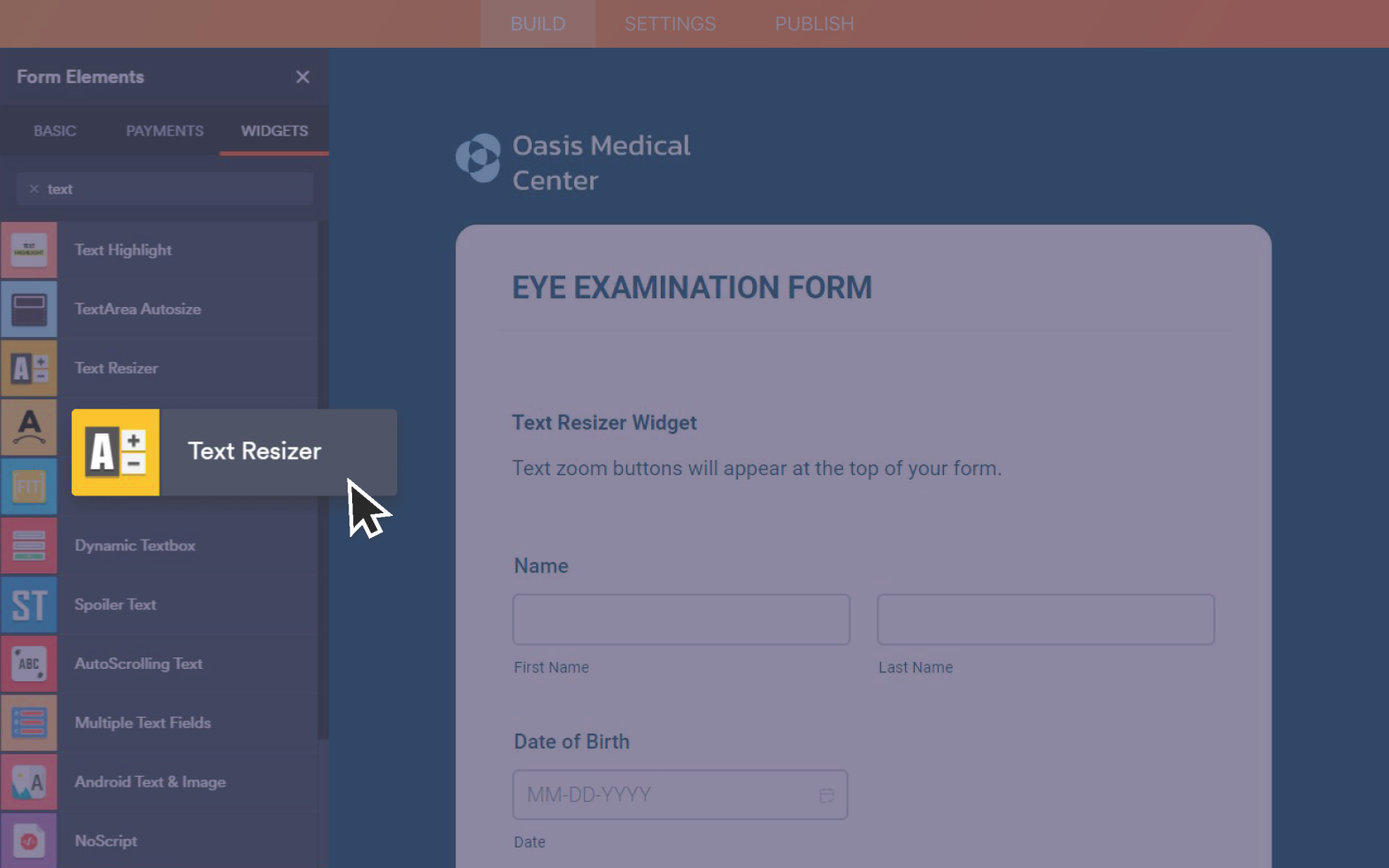Click the Oasis Medical Center logo
The width and height of the screenshot is (1389, 868).
(x=478, y=158)
